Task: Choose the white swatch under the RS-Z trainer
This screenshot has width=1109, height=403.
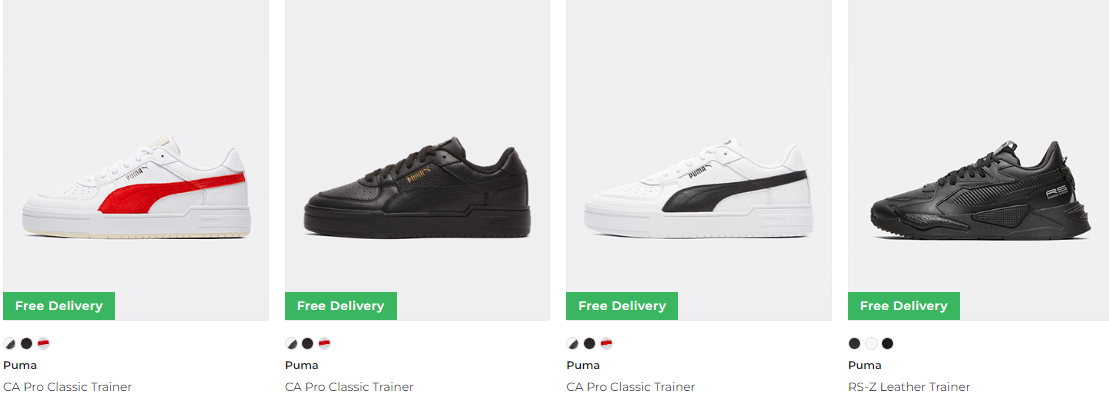Action: pyautogui.click(x=871, y=344)
